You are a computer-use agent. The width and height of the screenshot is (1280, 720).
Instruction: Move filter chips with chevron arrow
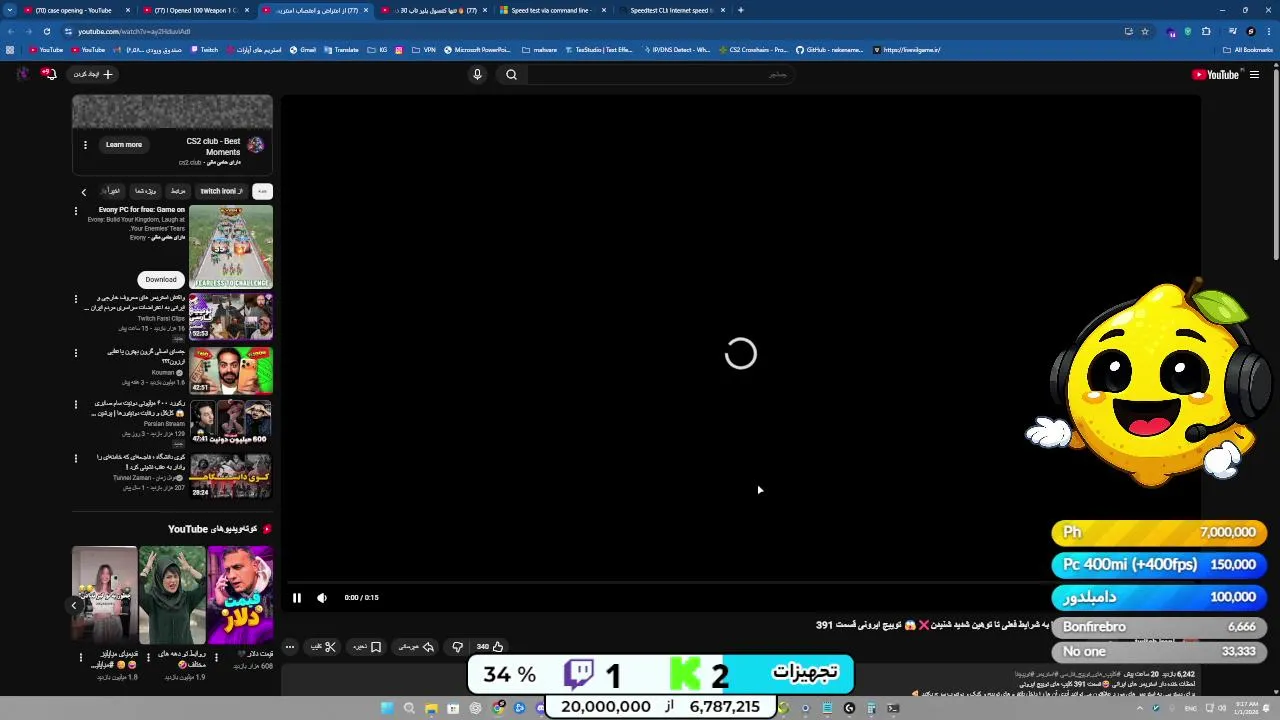pos(84,192)
